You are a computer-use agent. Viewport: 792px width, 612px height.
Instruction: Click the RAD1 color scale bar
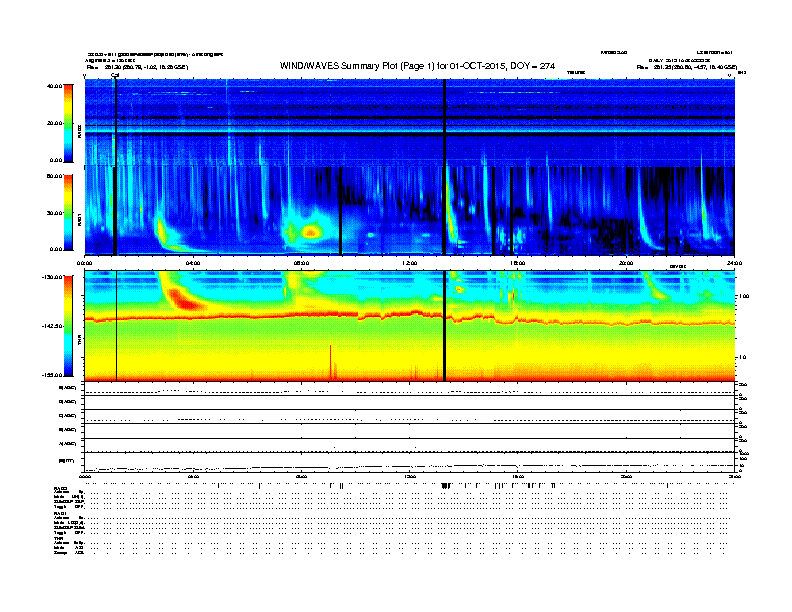pyautogui.click(x=68, y=213)
